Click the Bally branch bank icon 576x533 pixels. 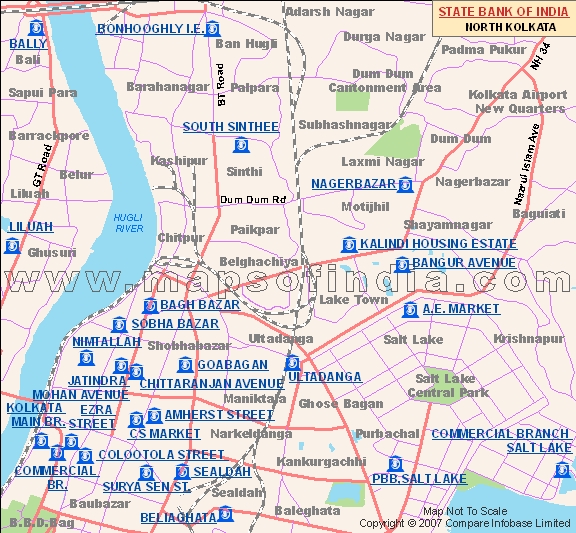36,28
